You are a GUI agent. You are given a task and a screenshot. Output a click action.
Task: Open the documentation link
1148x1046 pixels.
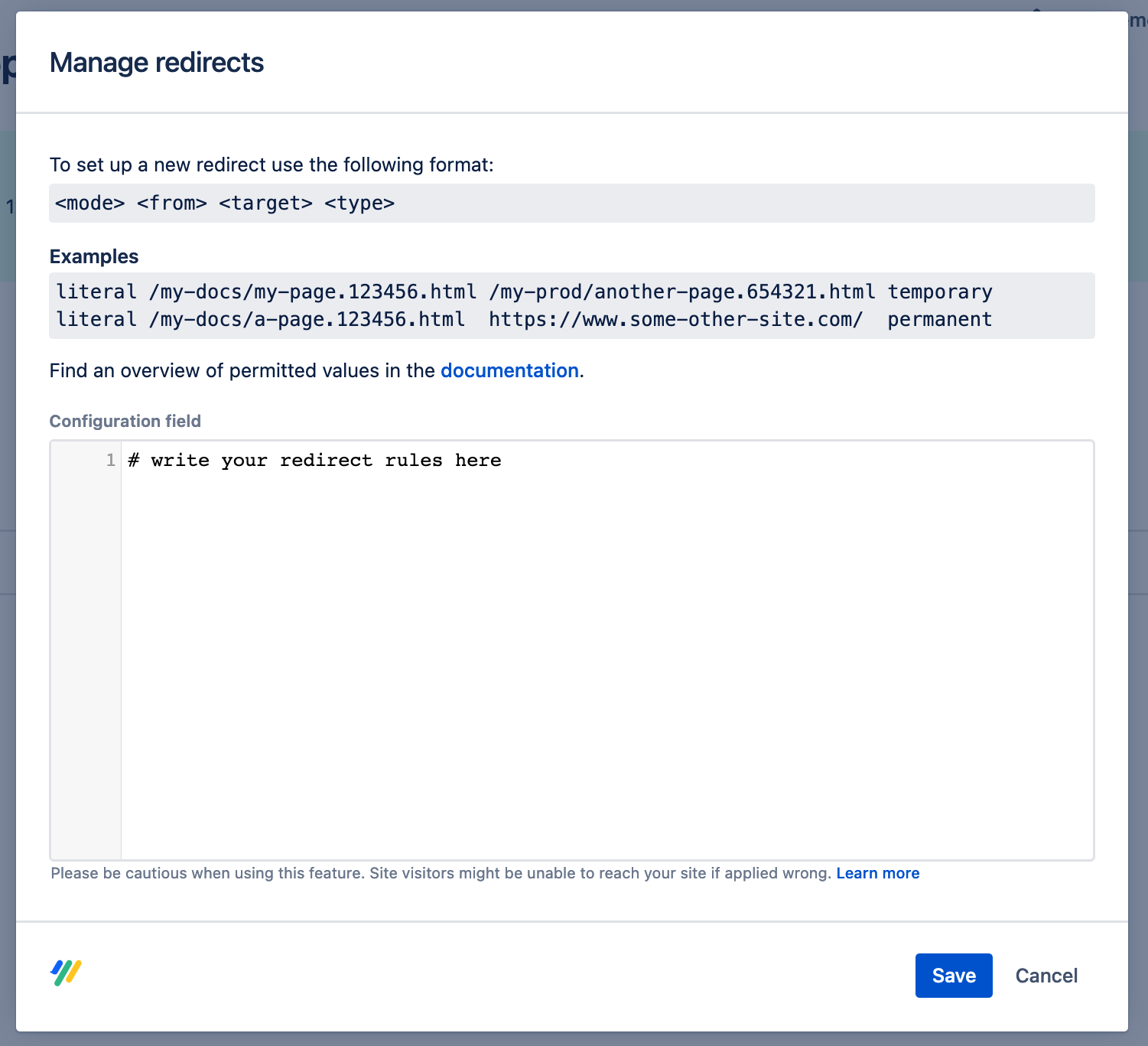coord(509,371)
